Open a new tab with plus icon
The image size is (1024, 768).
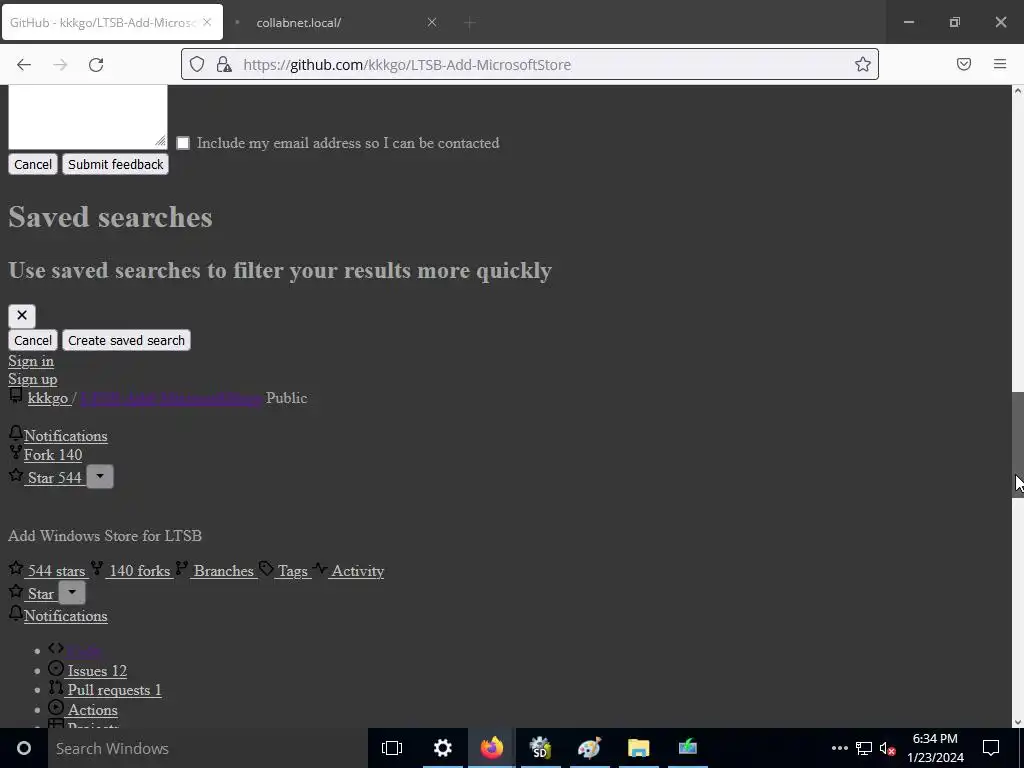(x=470, y=23)
